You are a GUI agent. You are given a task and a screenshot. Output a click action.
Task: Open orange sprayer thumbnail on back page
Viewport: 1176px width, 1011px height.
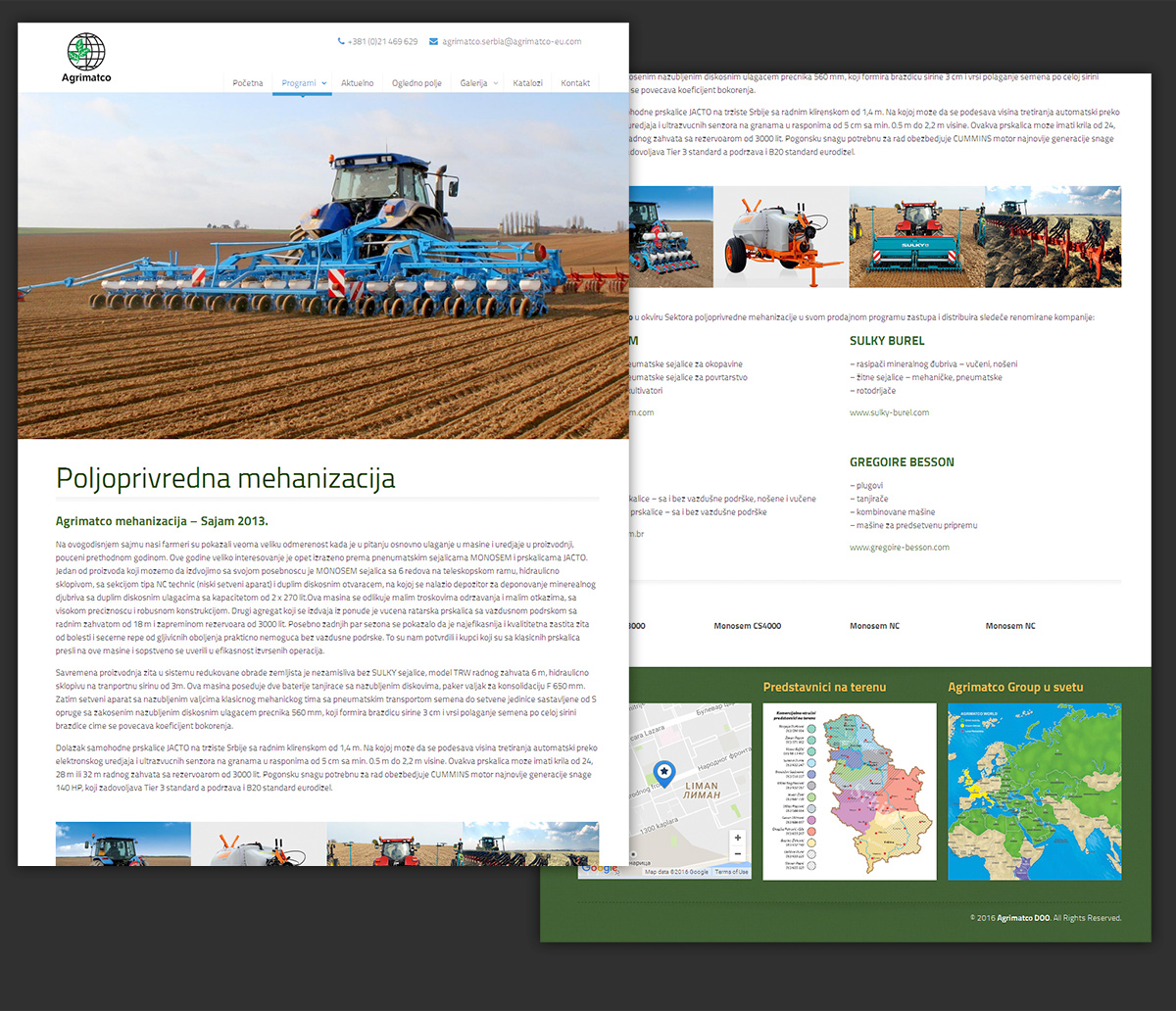pyautogui.click(x=781, y=237)
